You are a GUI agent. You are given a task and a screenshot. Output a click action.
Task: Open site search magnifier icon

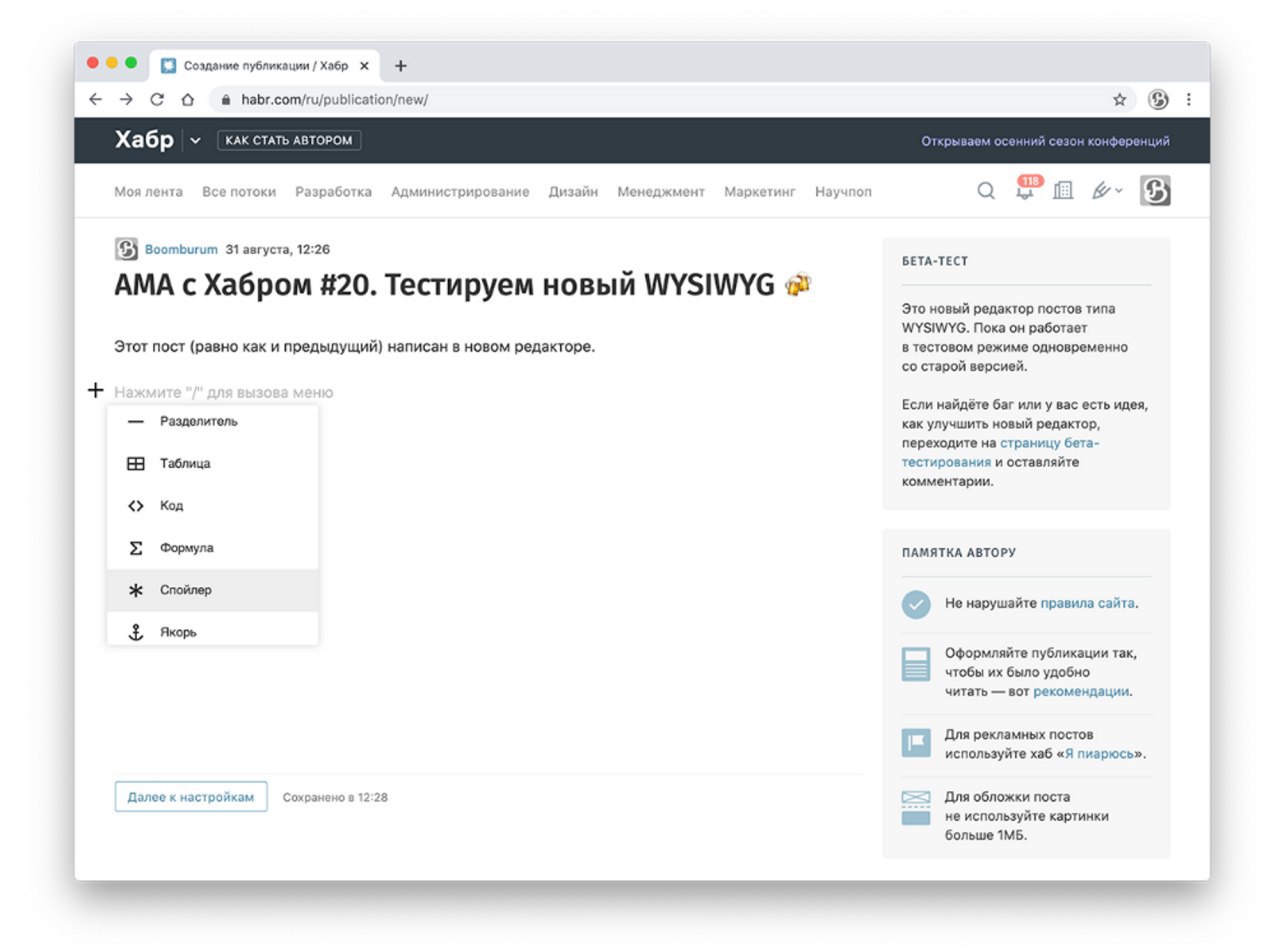click(986, 191)
